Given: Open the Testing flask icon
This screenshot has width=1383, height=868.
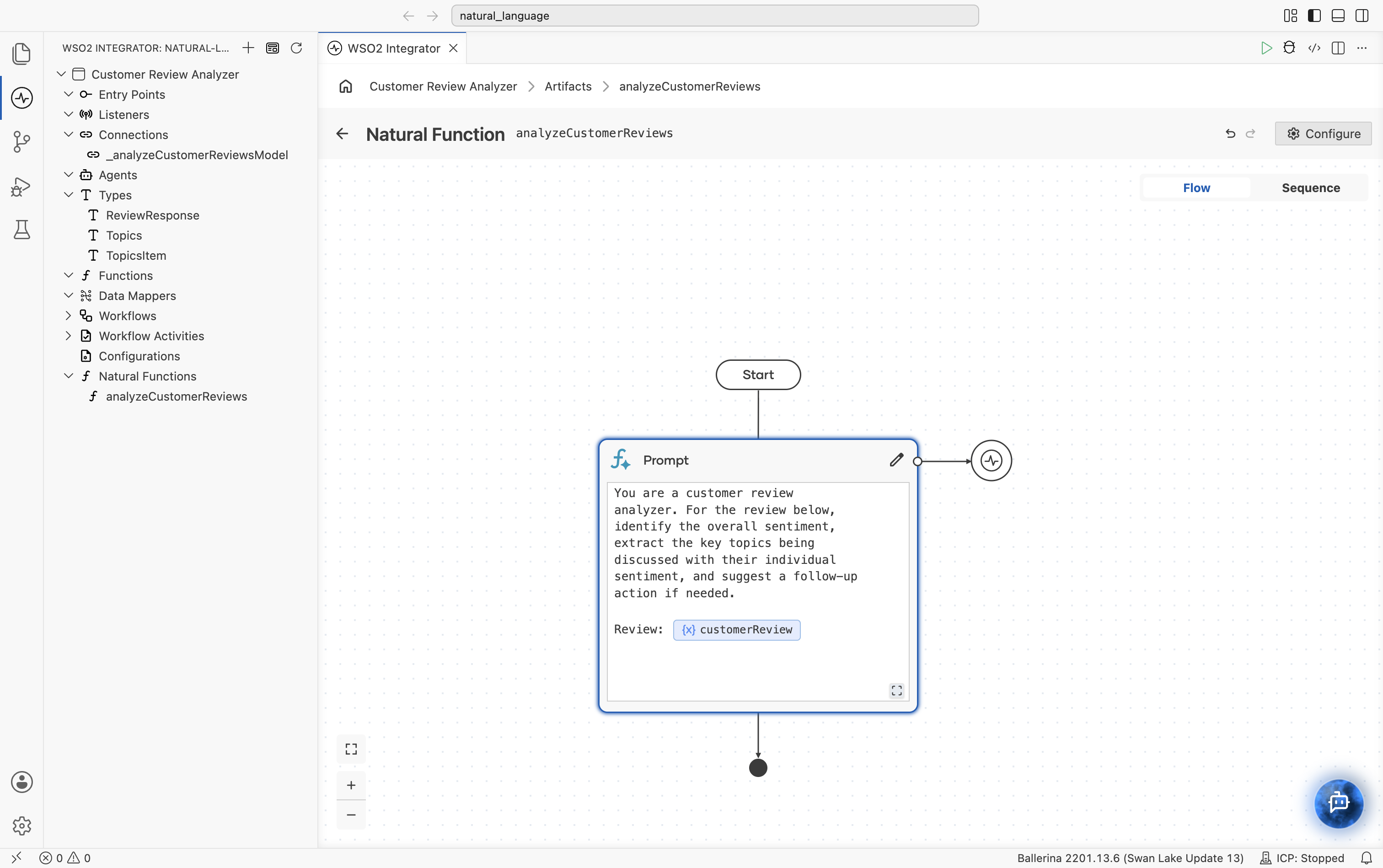Looking at the screenshot, I should pos(22,230).
